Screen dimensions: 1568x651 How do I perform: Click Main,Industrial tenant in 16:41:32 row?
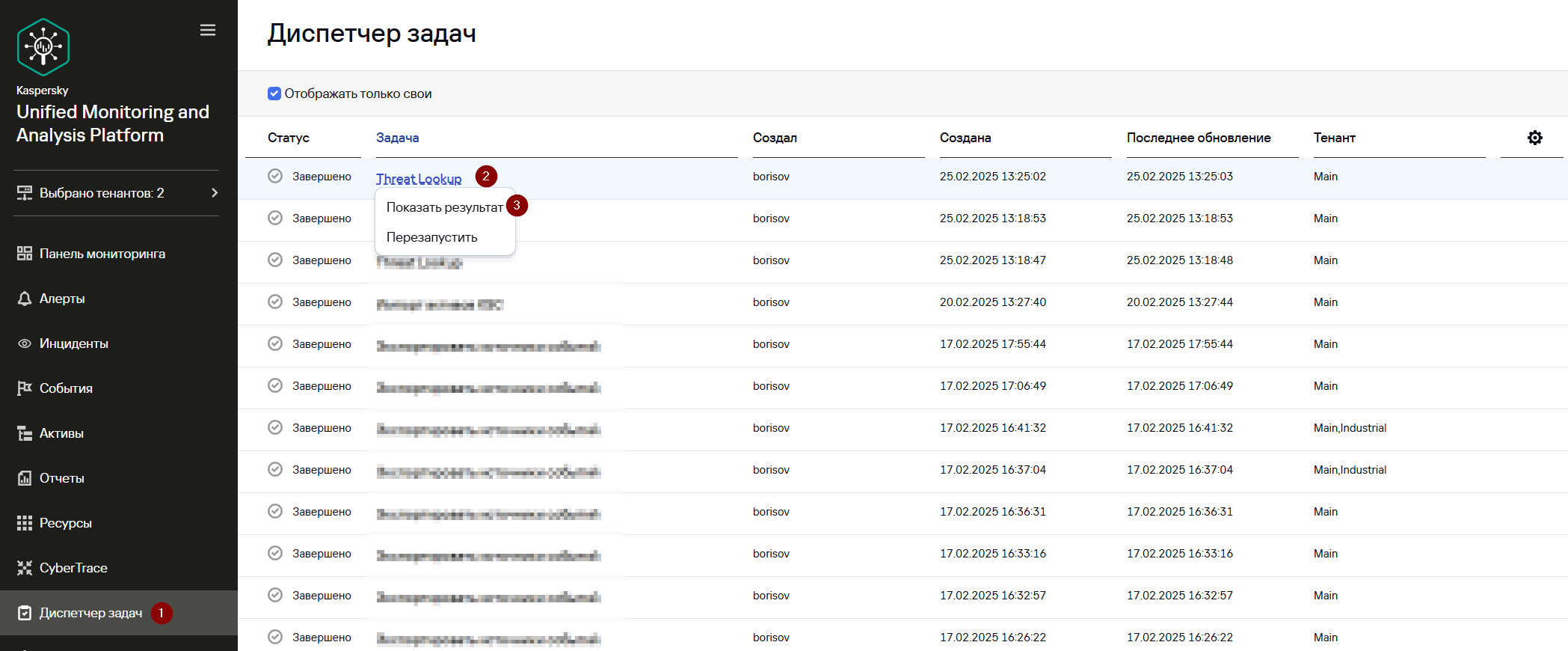point(1350,428)
